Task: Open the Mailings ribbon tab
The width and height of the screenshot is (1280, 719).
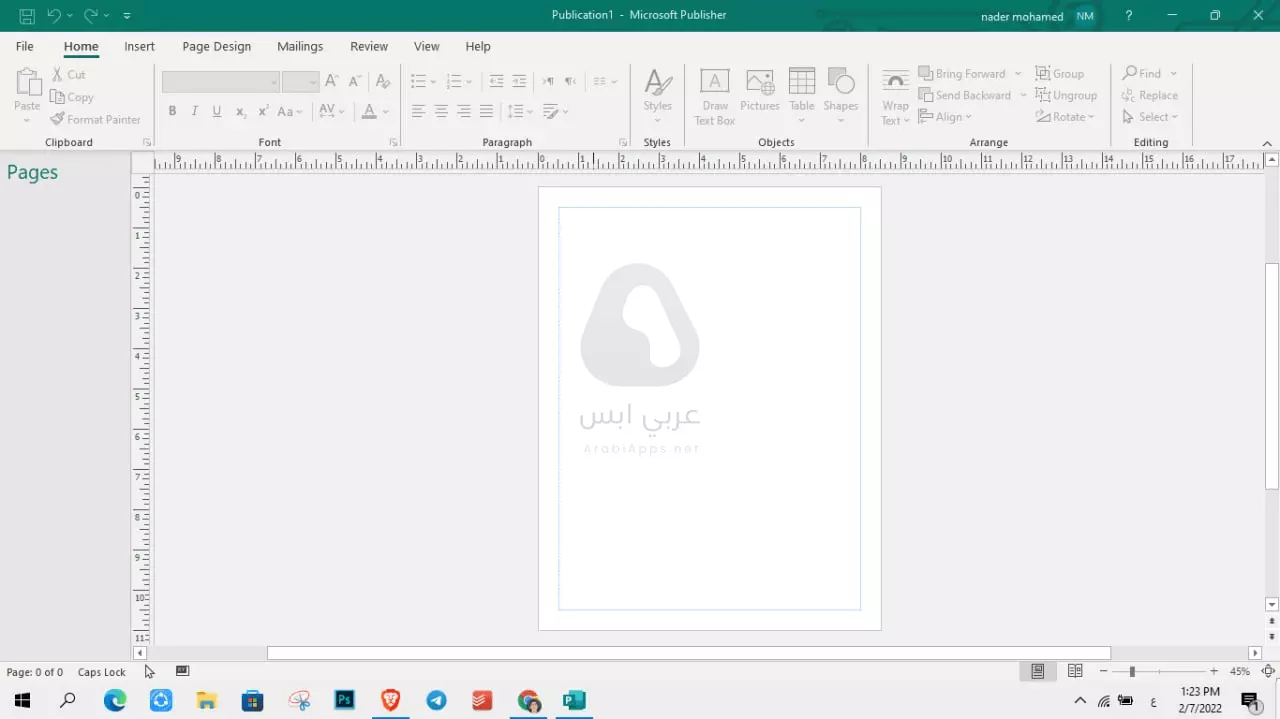Action: pos(300,46)
